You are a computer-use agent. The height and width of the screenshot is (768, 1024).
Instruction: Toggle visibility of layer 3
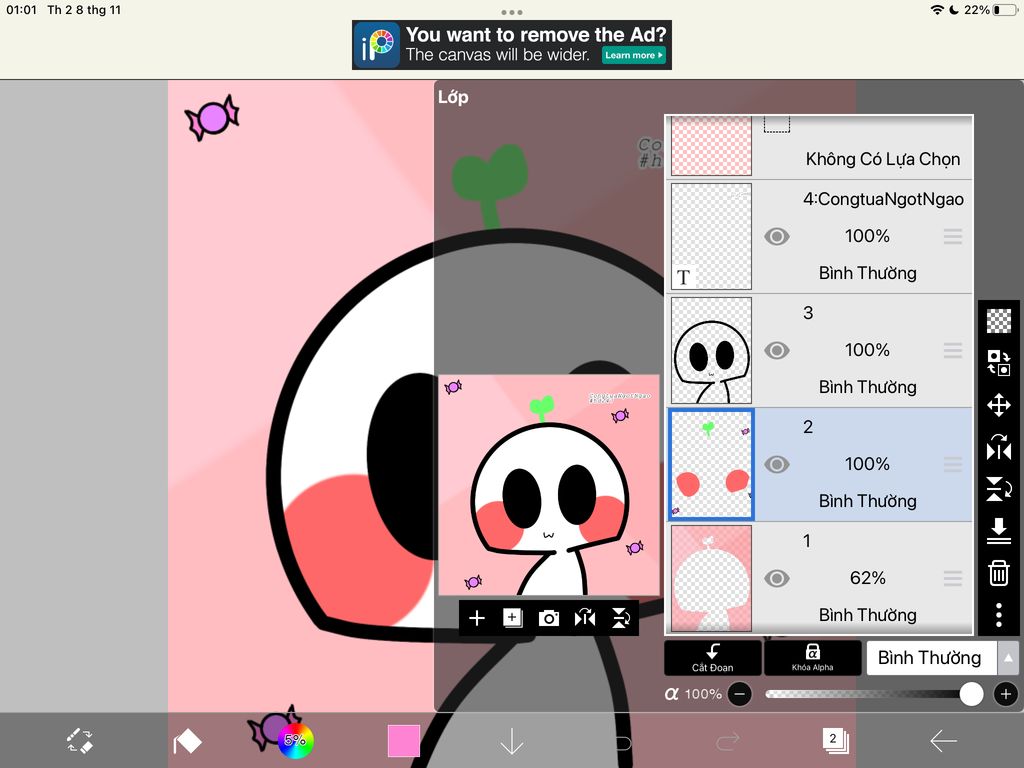776,351
